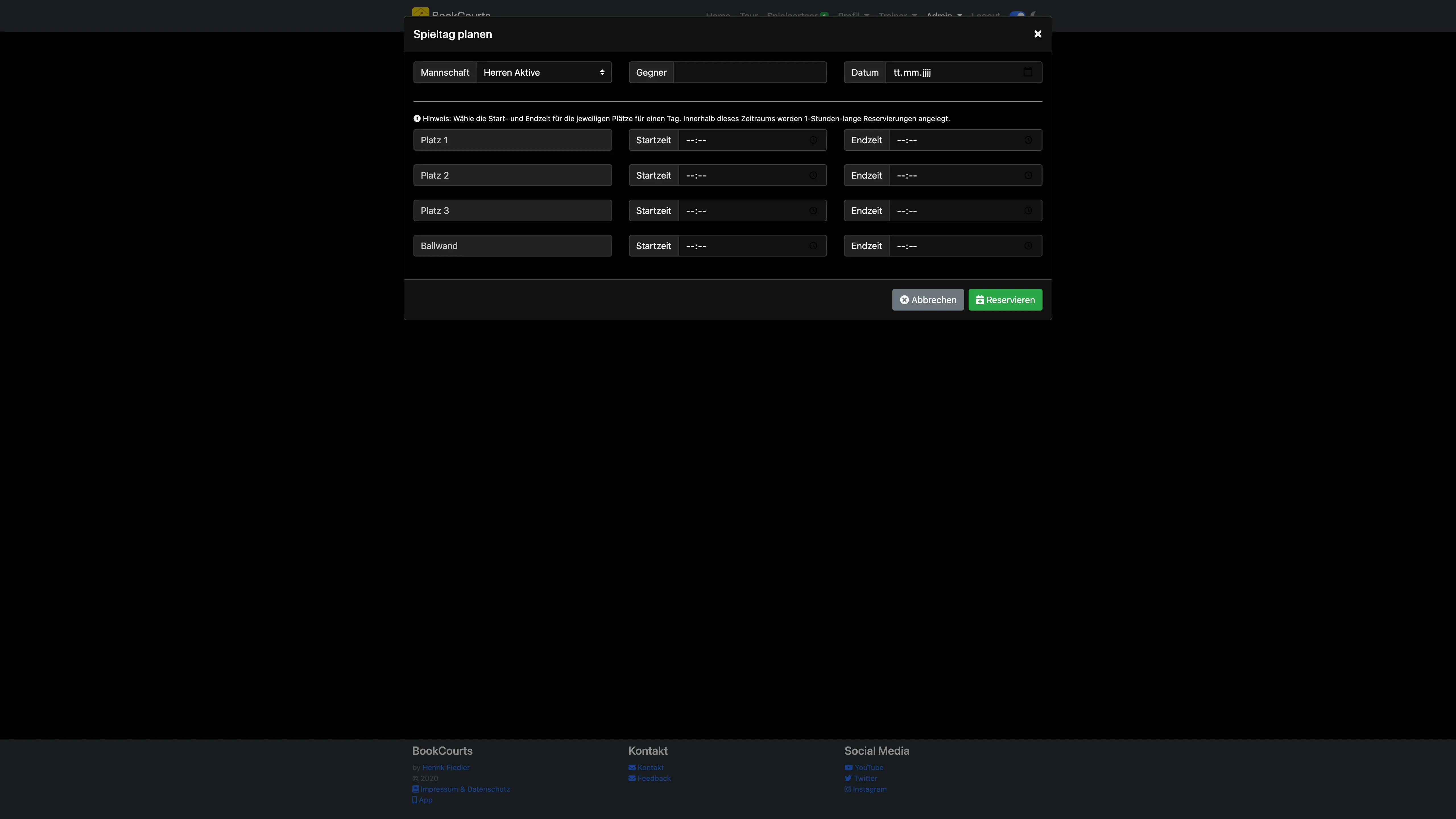Screen dimensions: 1456x819
Task: Open the Instagram social media link
Action: coord(865,789)
